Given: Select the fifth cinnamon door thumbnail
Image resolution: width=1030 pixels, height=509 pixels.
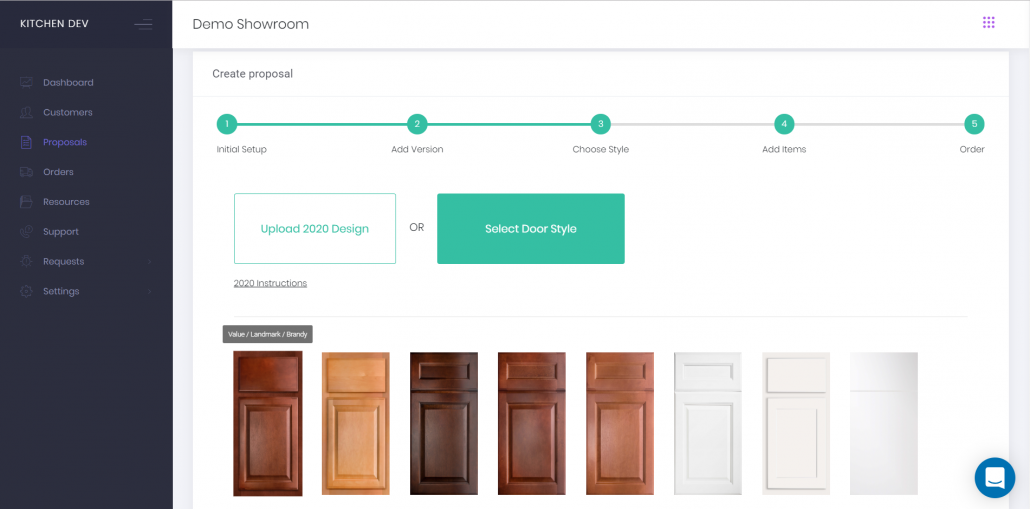Looking at the screenshot, I should coord(619,424).
